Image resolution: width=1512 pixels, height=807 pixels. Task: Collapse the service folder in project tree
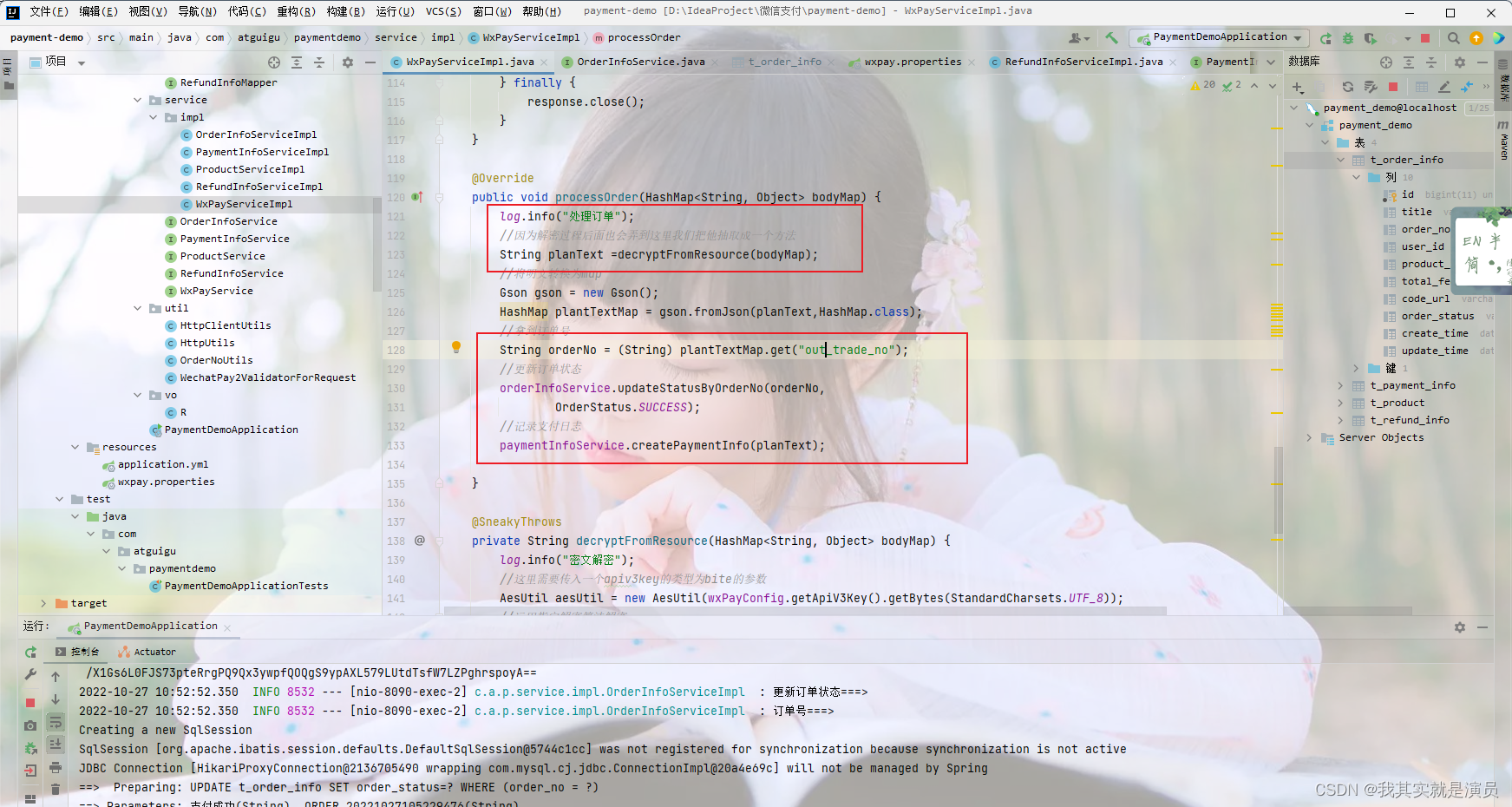[137, 100]
